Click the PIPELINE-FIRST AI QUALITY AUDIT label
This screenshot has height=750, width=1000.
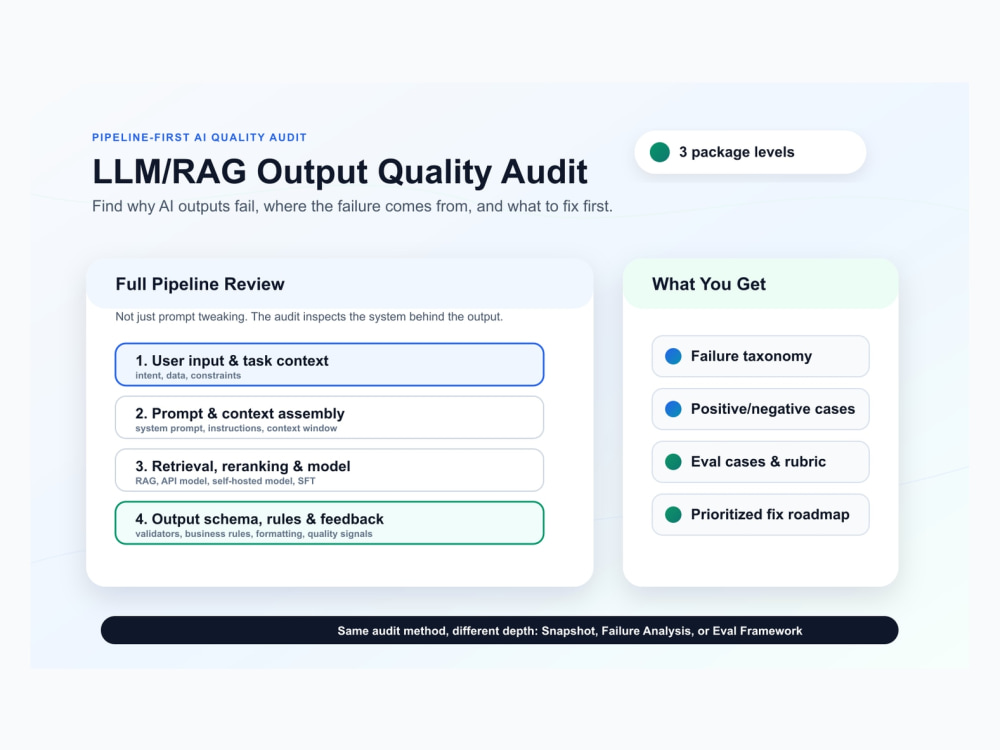(200, 138)
